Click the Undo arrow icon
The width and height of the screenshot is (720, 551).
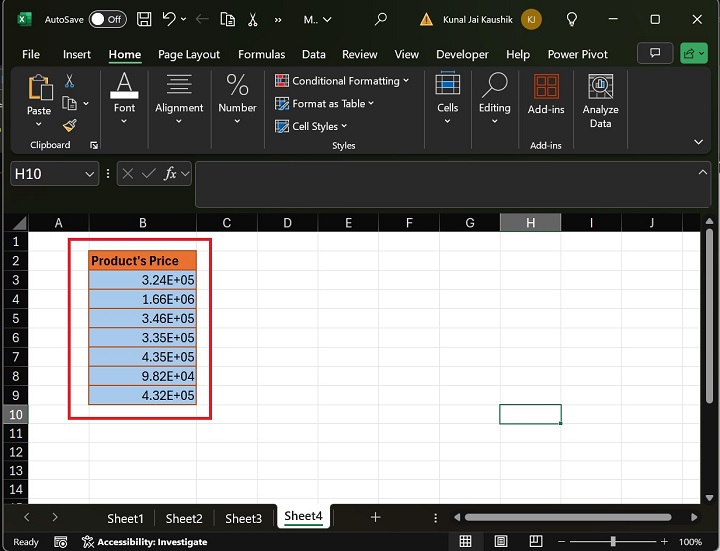point(170,19)
